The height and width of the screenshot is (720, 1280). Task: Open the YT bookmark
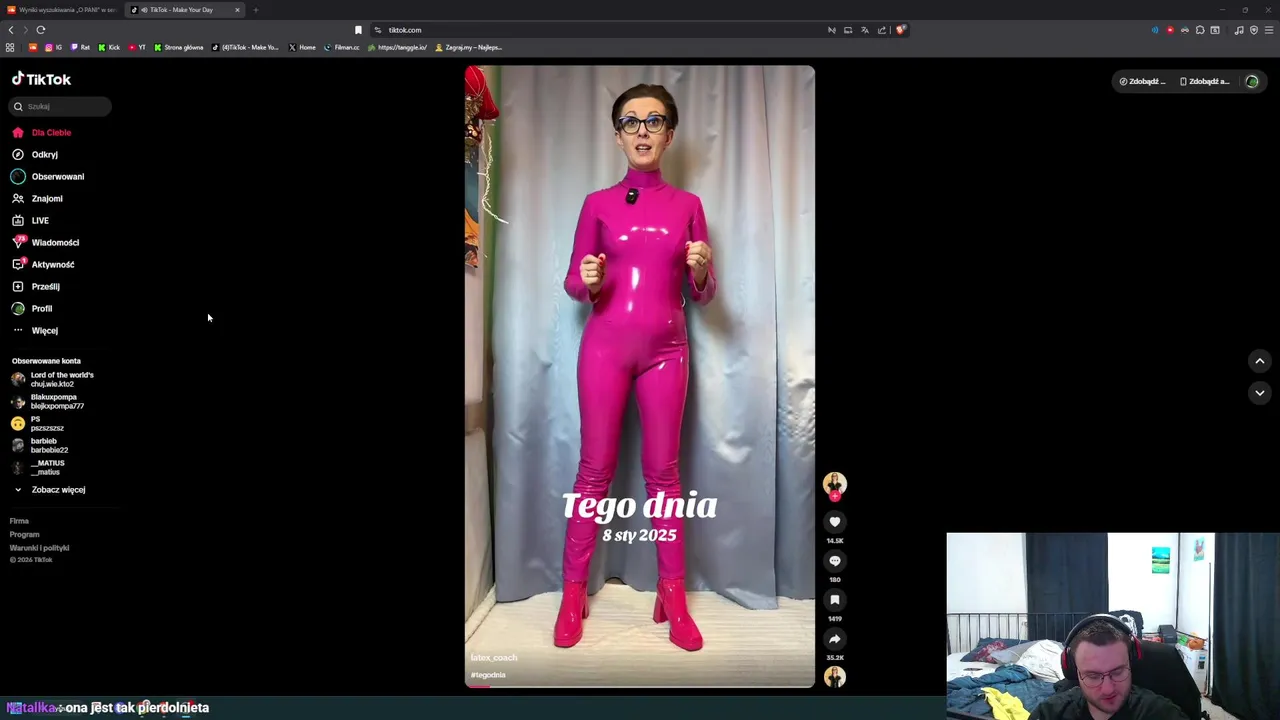pos(137,47)
